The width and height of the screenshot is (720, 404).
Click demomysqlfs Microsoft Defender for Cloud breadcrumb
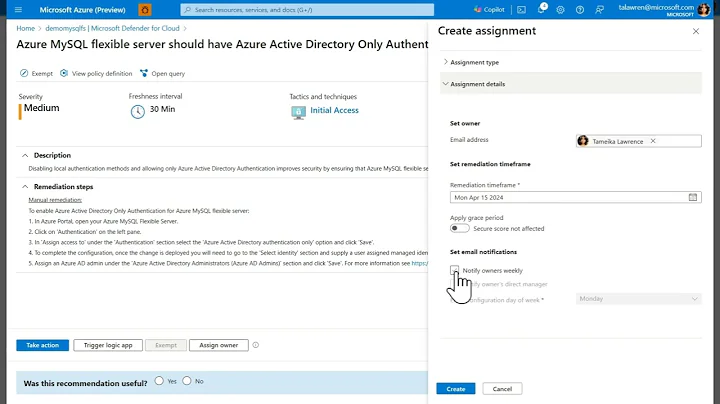pyautogui.click(x=112, y=28)
